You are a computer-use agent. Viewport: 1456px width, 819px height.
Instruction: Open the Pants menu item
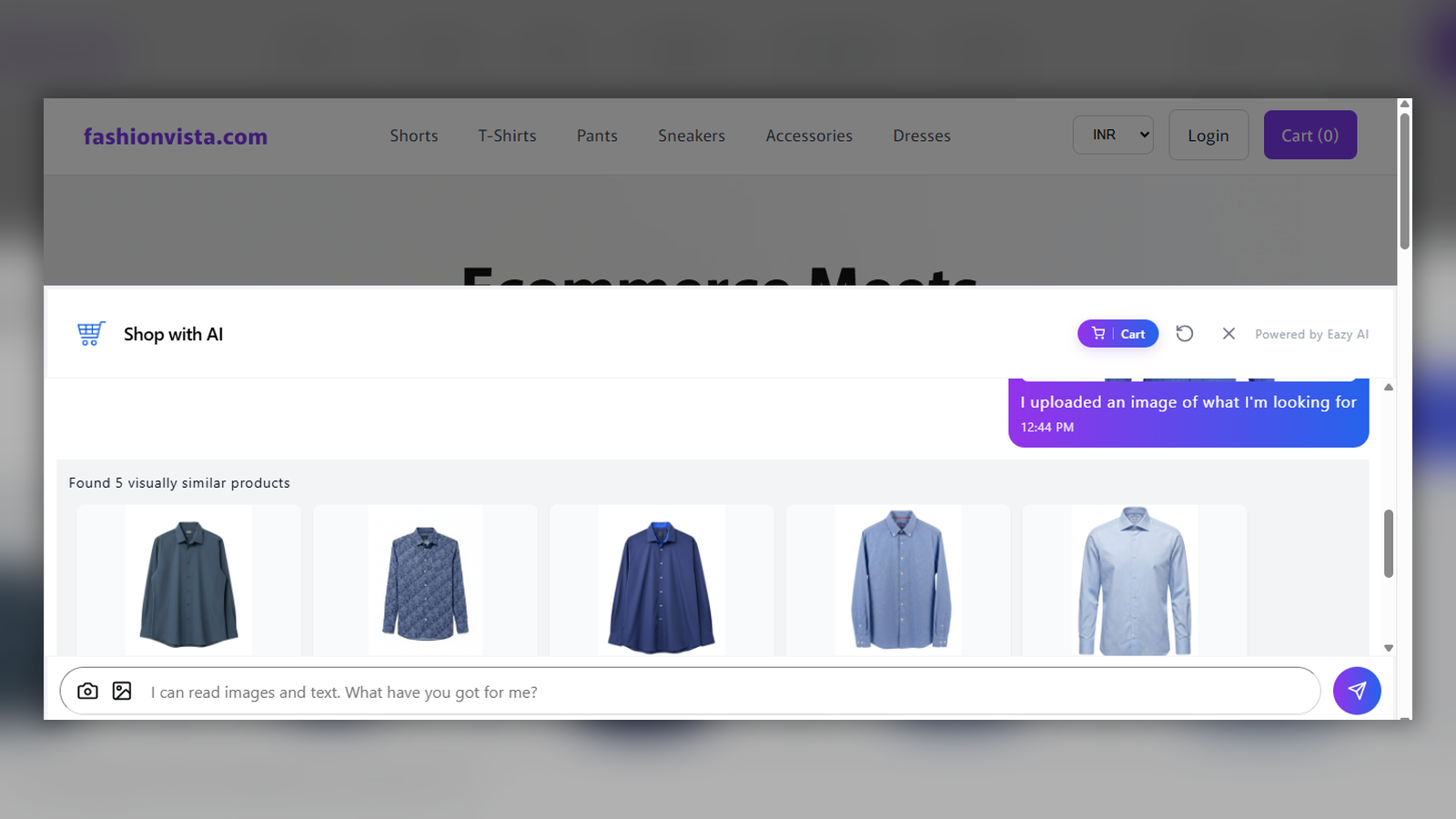597,136
